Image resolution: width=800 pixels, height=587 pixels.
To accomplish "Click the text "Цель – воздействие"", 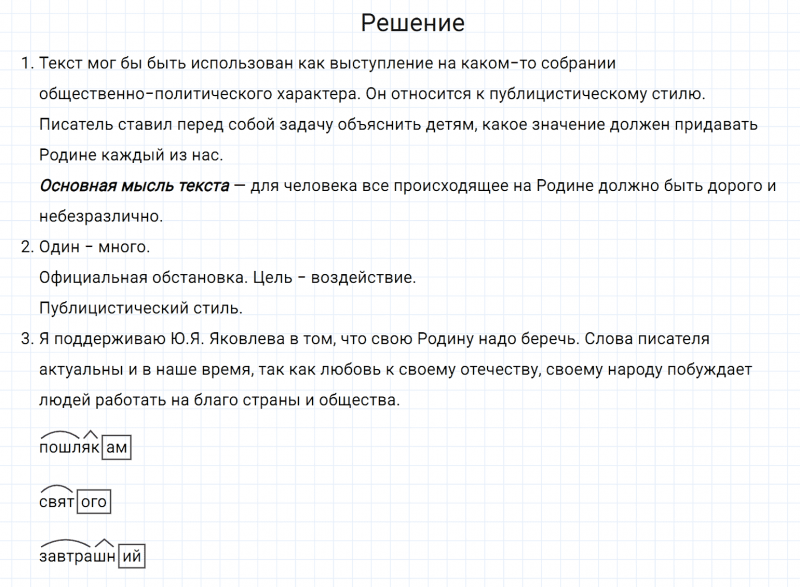I will (335, 277).
